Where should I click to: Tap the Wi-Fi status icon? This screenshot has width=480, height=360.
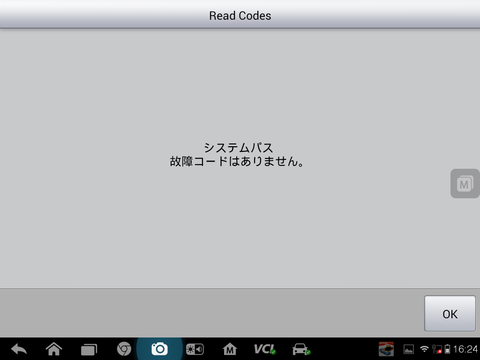tap(424, 349)
